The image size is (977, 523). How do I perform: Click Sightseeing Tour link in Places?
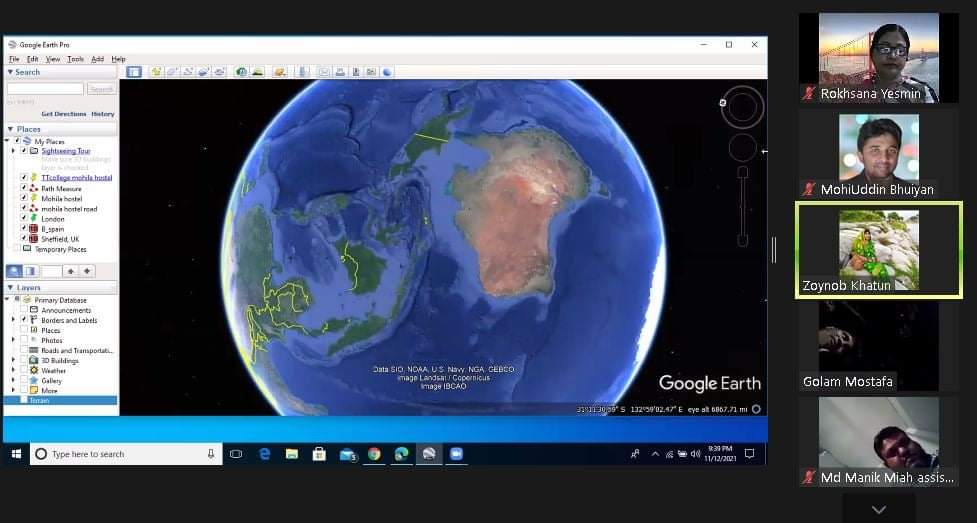66,151
